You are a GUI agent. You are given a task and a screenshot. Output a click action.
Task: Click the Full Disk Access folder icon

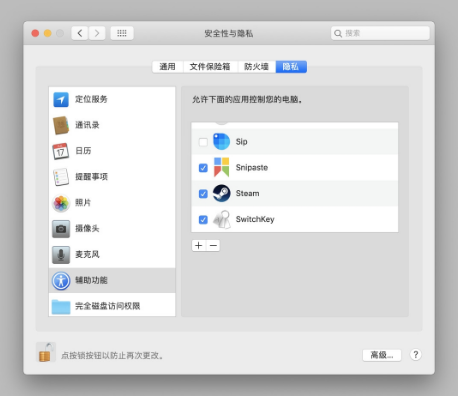click(x=61, y=307)
